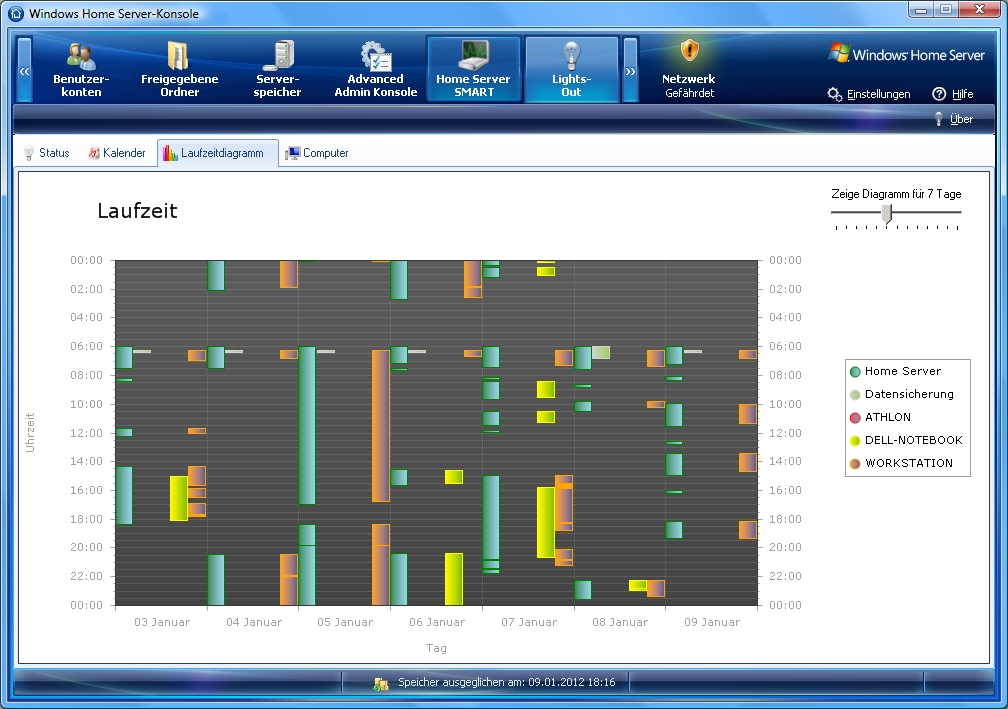Click the '09 Januar' axis label

[x=712, y=622]
